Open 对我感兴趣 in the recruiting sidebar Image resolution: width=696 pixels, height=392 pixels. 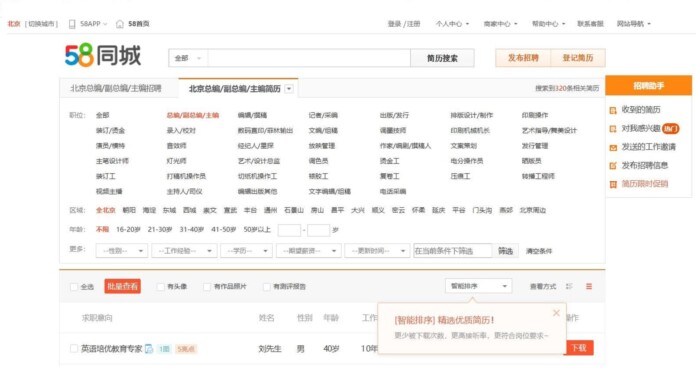pyautogui.click(x=641, y=128)
